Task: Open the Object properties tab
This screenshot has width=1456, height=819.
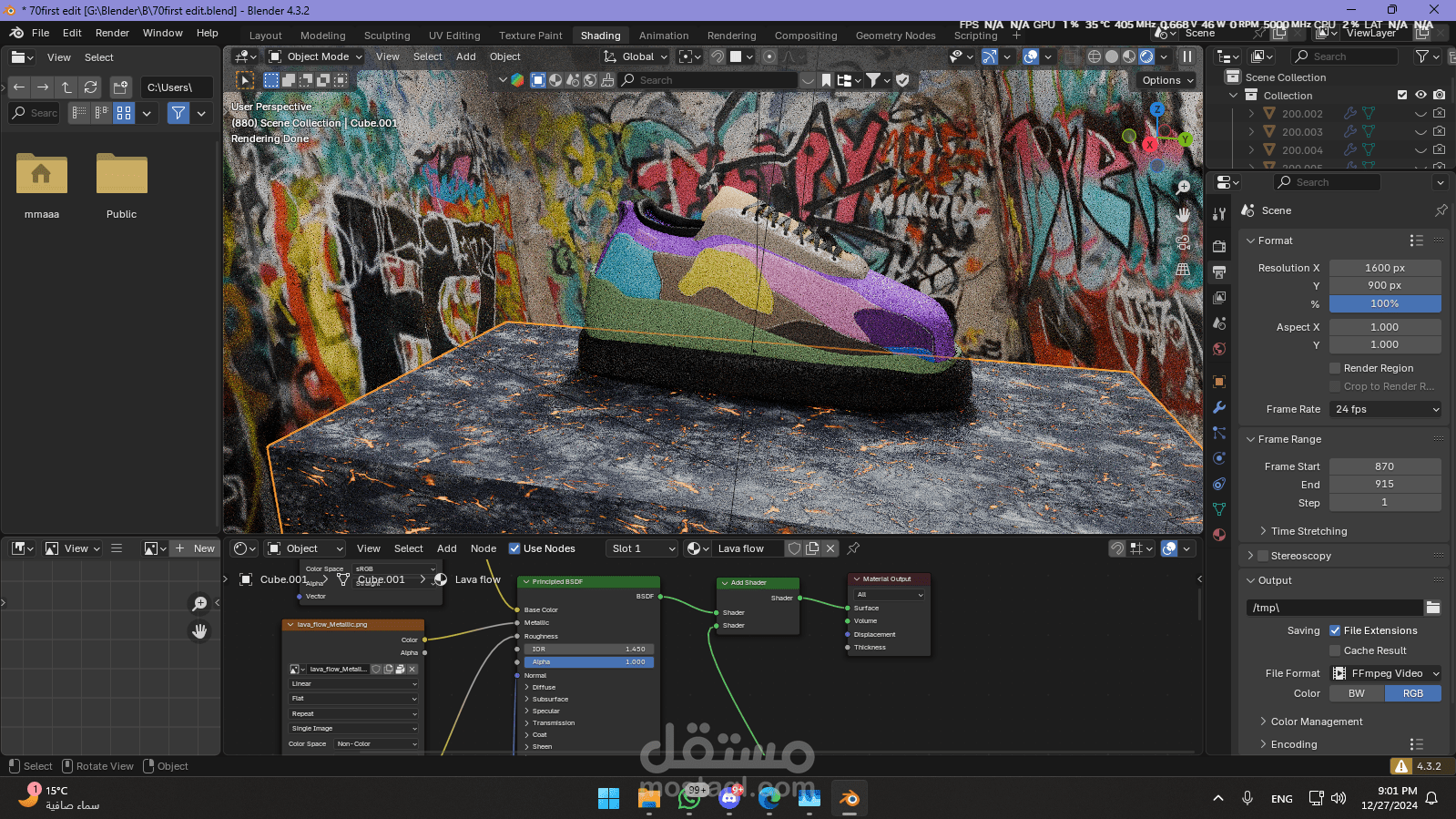Action: [x=1219, y=382]
